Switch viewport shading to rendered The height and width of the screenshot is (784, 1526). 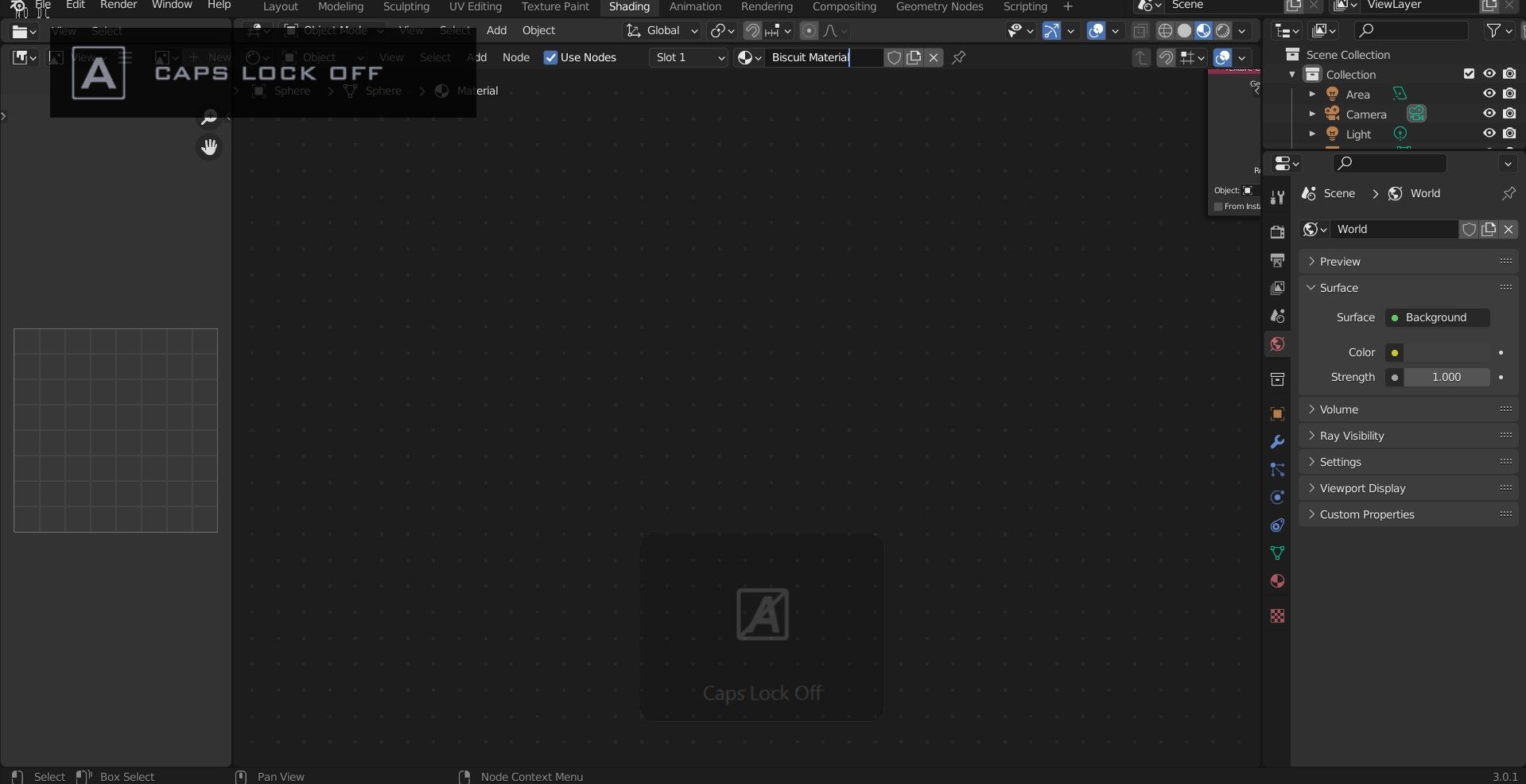[x=1223, y=31]
